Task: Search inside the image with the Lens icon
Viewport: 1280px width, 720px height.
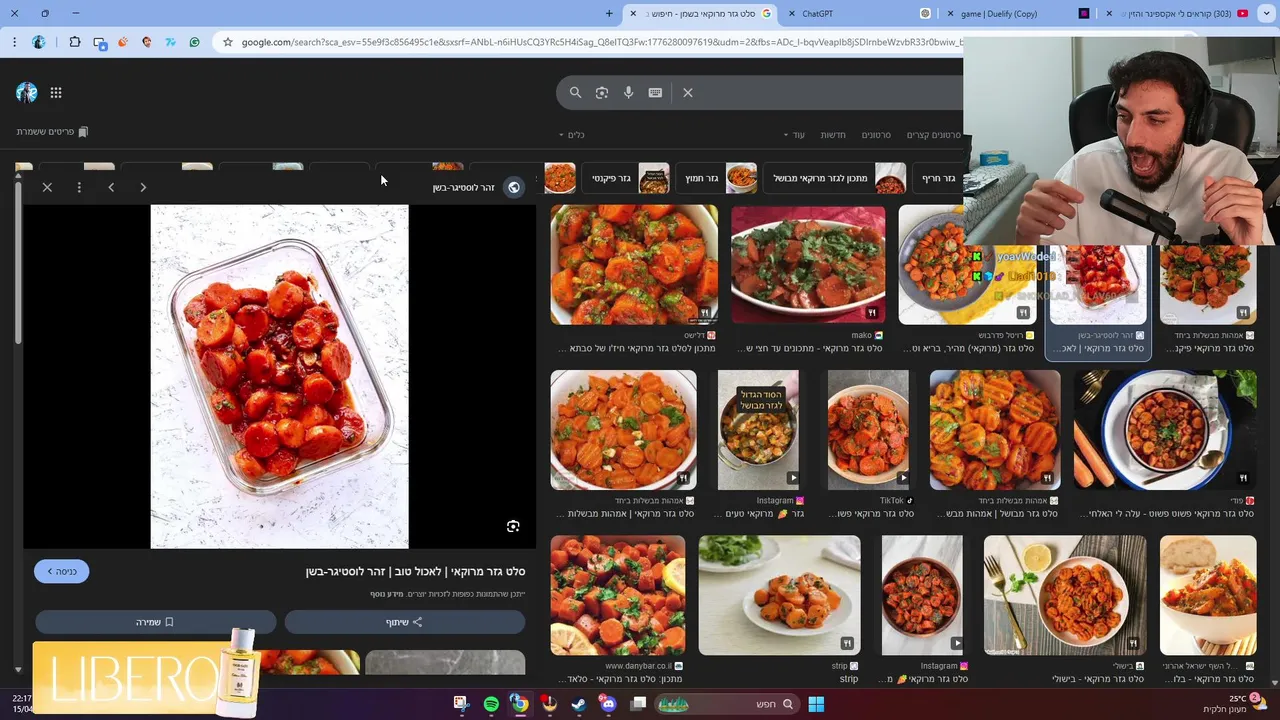Action: (x=513, y=527)
